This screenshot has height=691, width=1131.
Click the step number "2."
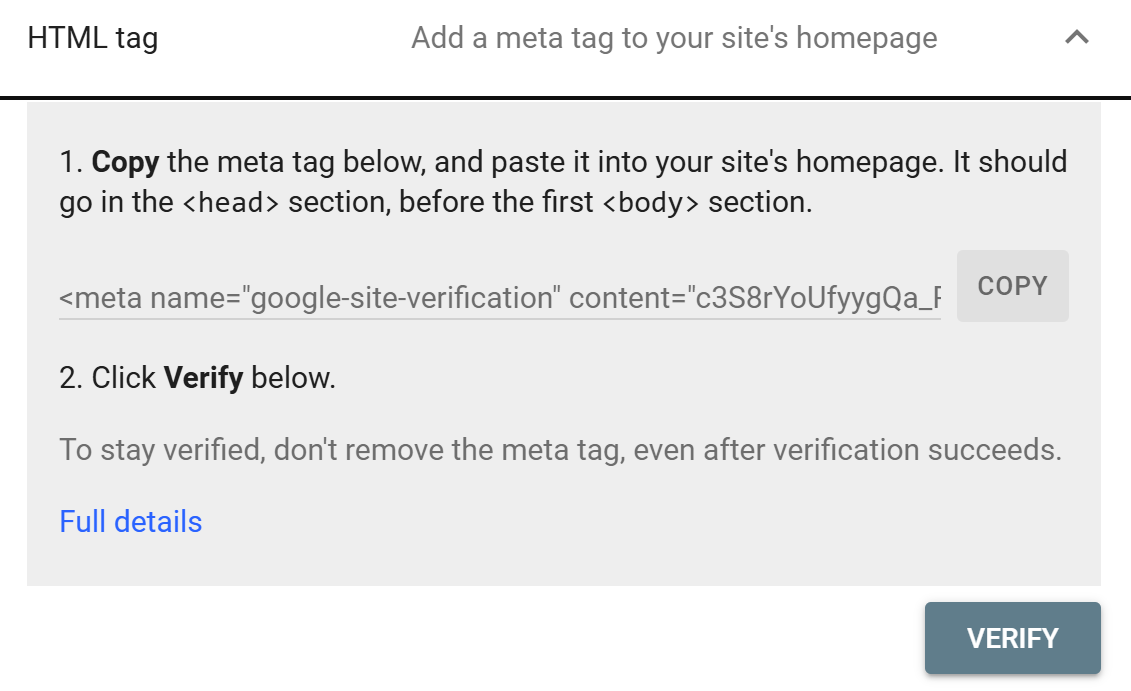[72, 378]
